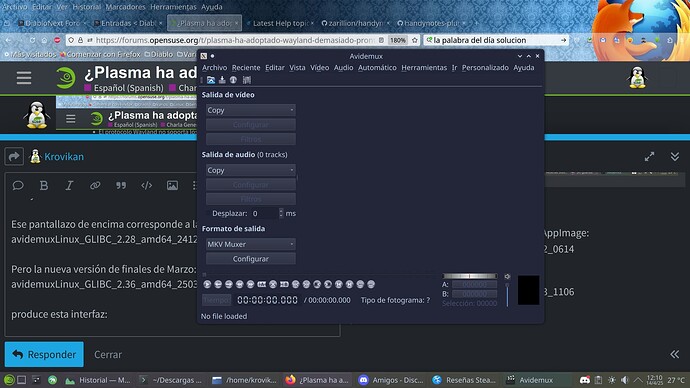The height and width of the screenshot is (388, 690).
Task: Open the Reciente menu in Avidemux
Action: click(246, 67)
